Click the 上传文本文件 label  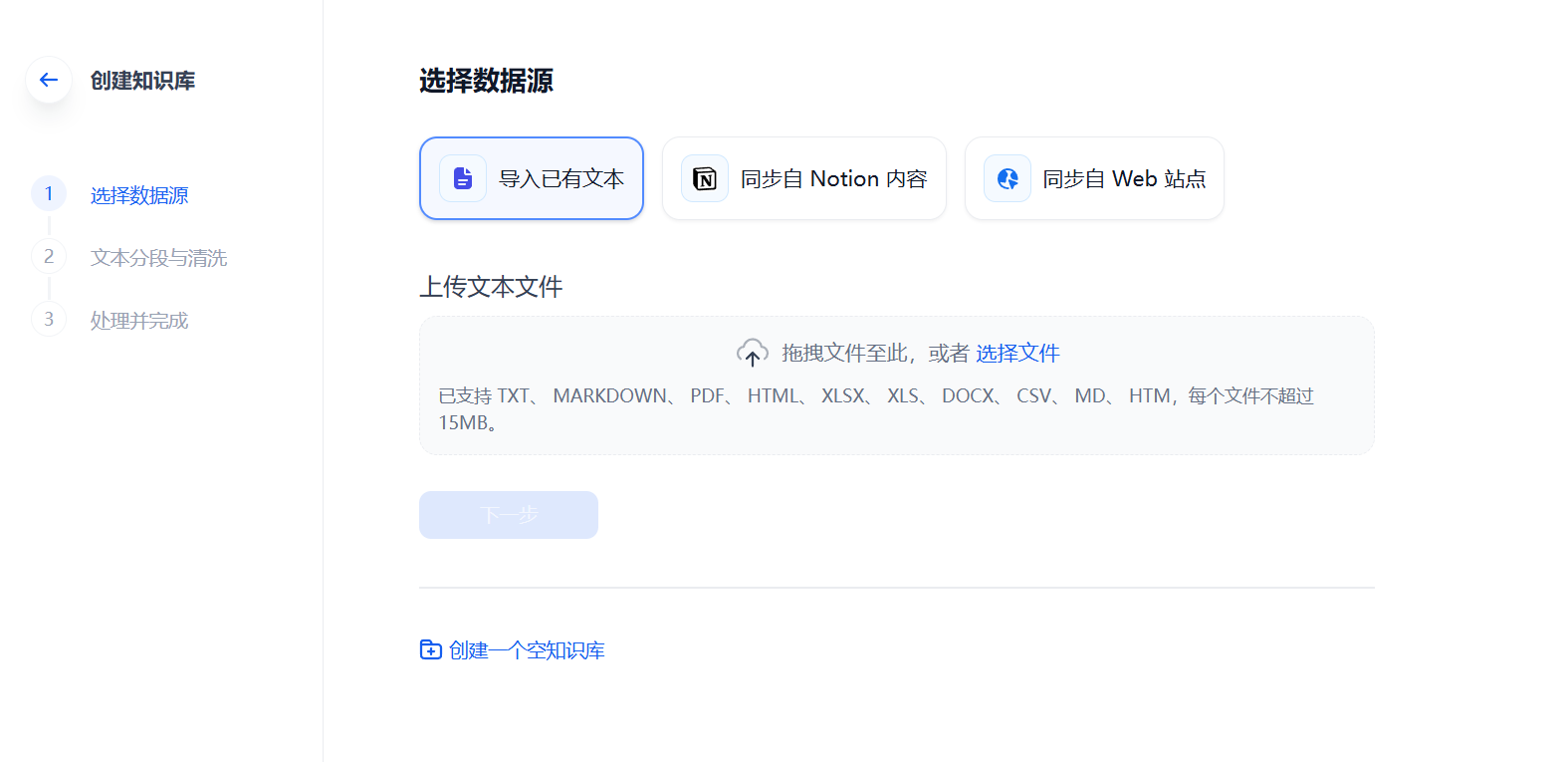[x=491, y=287]
